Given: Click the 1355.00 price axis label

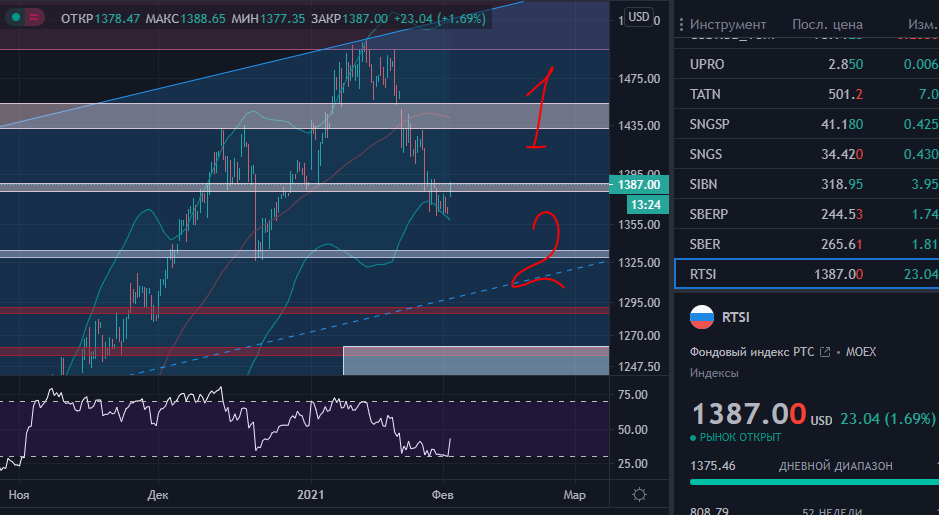Looking at the screenshot, I should click(x=639, y=225).
